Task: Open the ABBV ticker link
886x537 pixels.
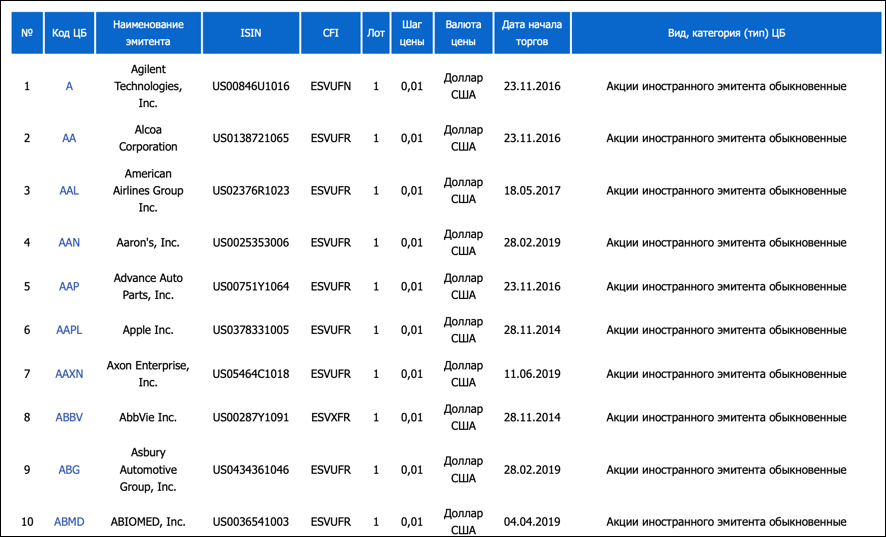Action: tap(69, 417)
